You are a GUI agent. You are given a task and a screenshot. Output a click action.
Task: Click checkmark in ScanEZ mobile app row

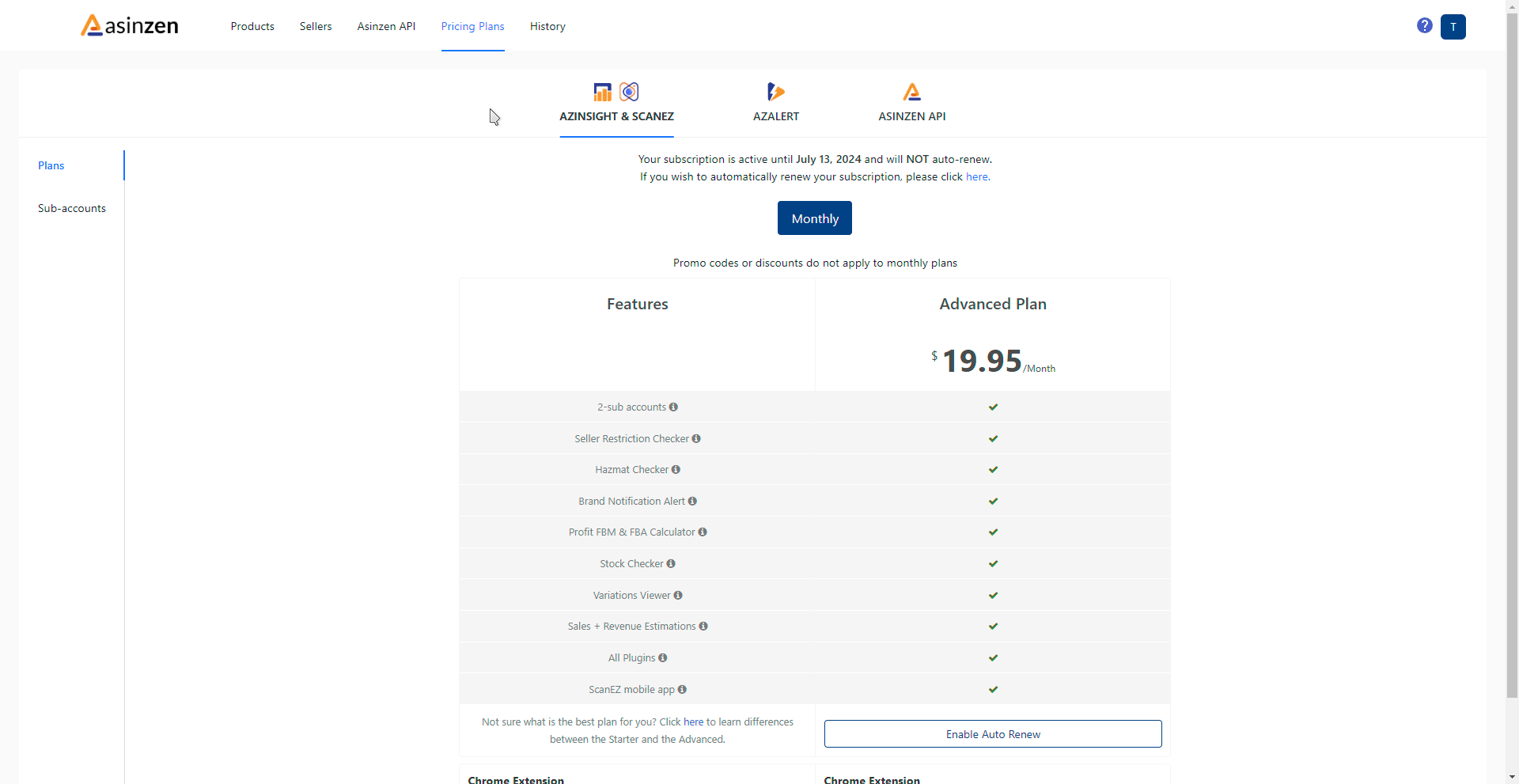pyautogui.click(x=993, y=689)
